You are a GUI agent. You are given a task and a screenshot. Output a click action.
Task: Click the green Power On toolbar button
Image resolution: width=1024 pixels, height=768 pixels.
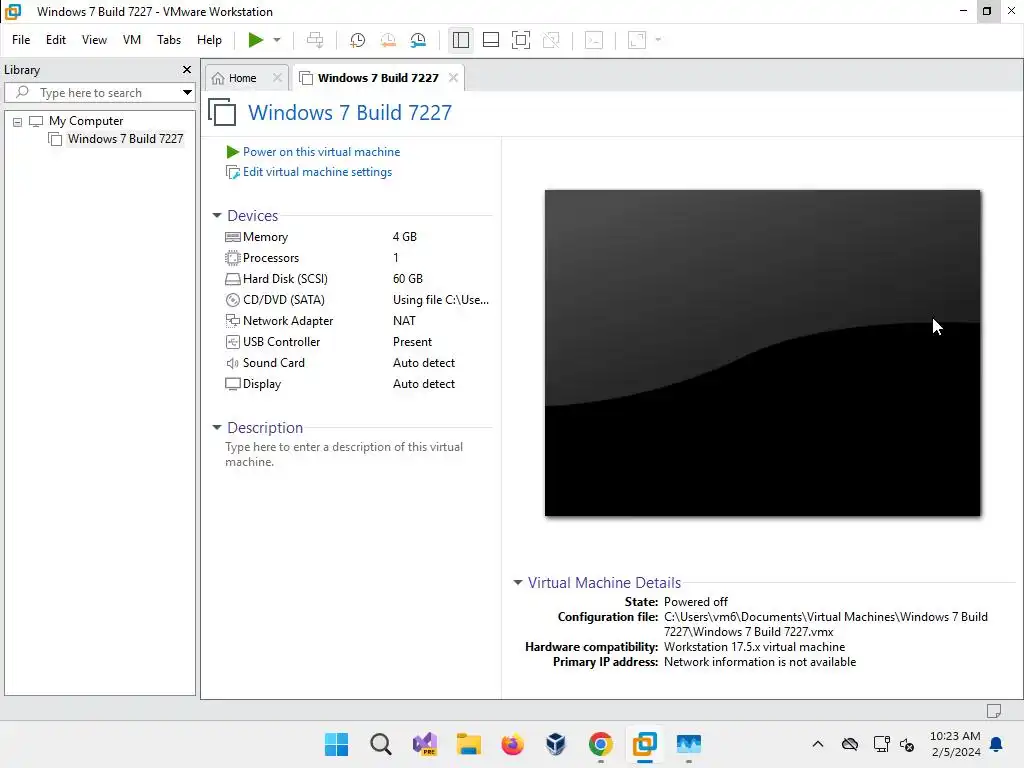coord(255,40)
